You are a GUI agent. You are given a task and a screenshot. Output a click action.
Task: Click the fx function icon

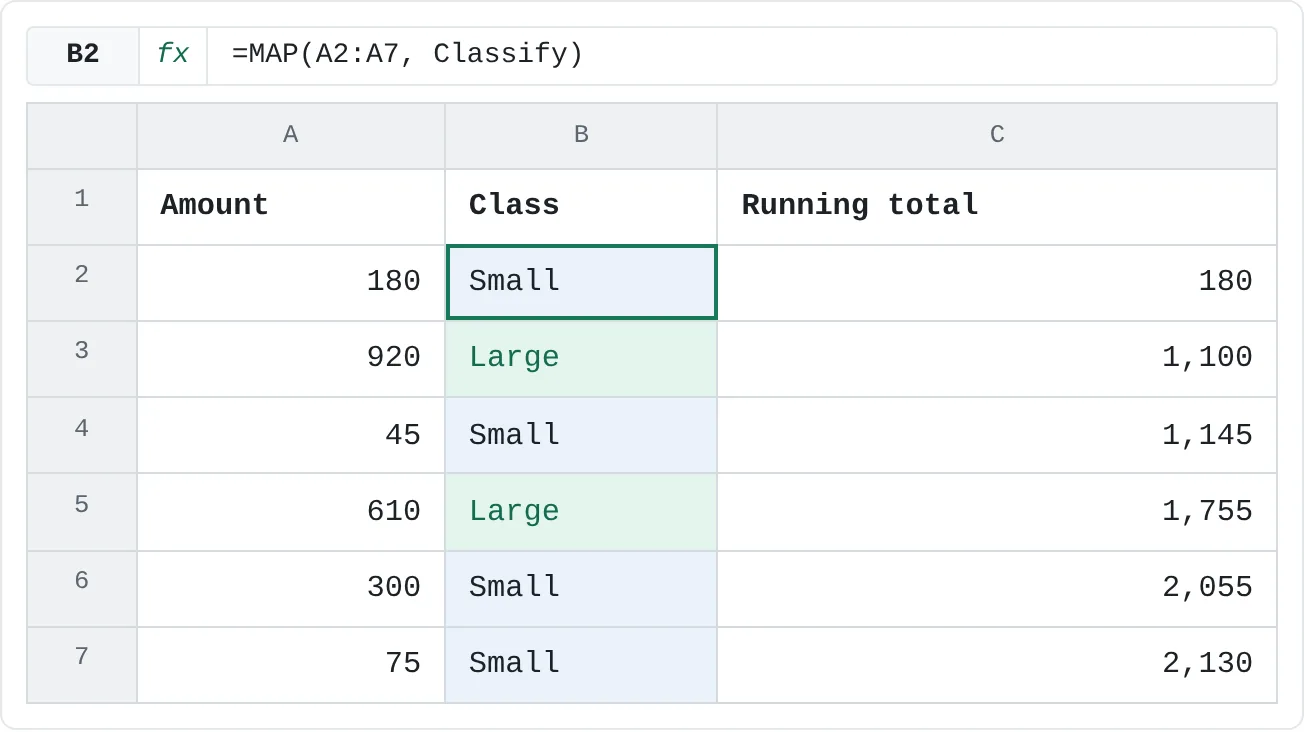(173, 55)
